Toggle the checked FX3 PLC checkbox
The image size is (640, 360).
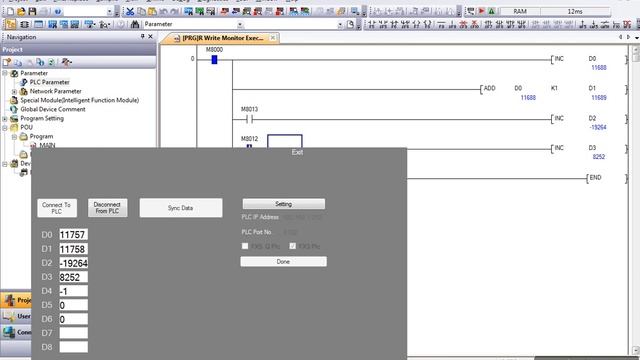pos(293,246)
